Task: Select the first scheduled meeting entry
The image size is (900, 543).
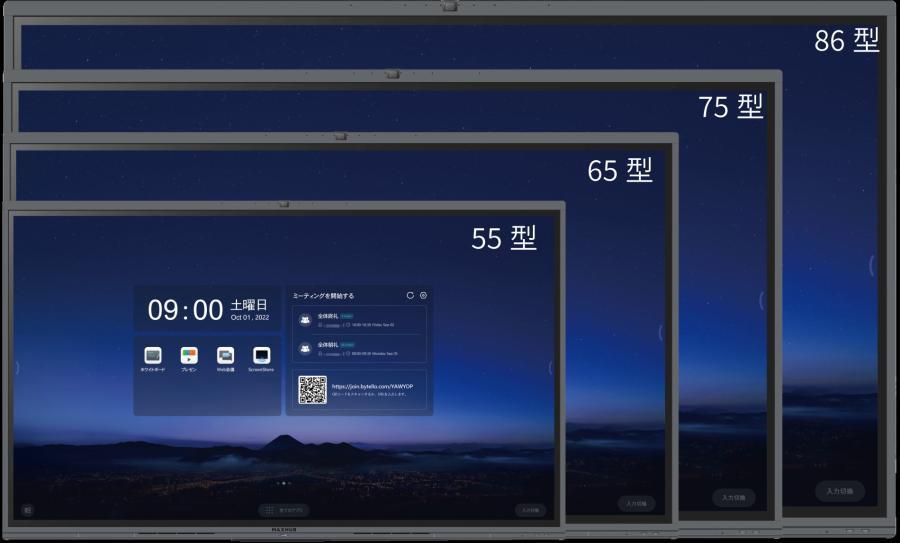Action: click(x=359, y=320)
